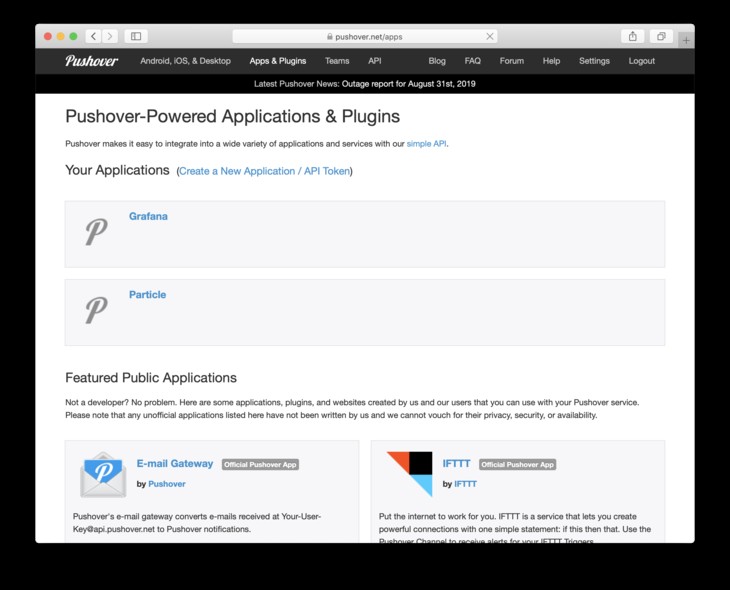Click the Particle application P icon
The image size is (730, 590).
96,310
